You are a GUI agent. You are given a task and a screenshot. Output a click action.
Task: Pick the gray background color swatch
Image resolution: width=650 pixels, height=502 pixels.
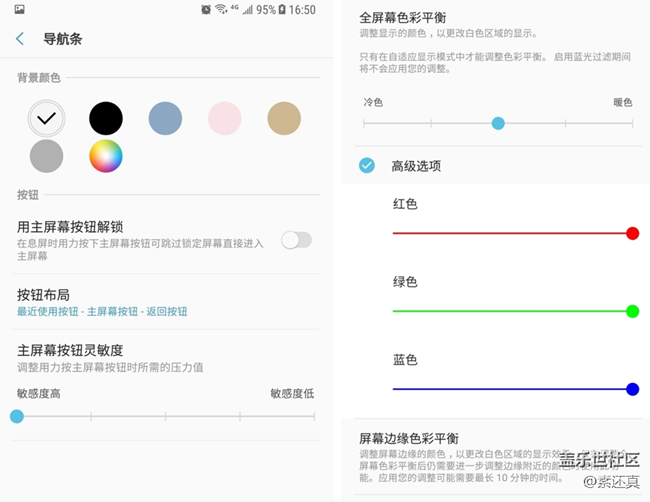[46, 155]
